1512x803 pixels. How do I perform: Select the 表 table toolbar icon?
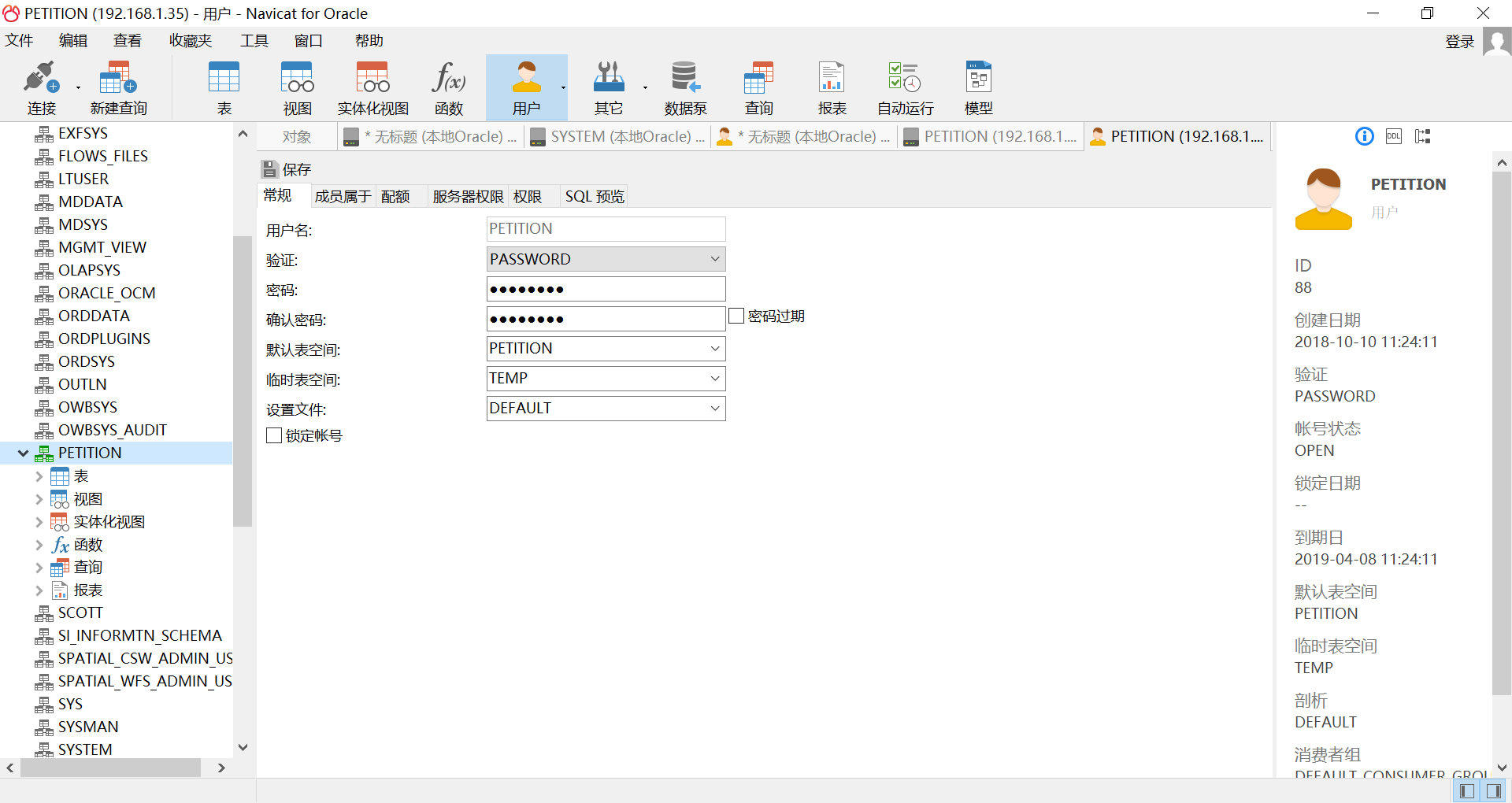[x=224, y=79]
